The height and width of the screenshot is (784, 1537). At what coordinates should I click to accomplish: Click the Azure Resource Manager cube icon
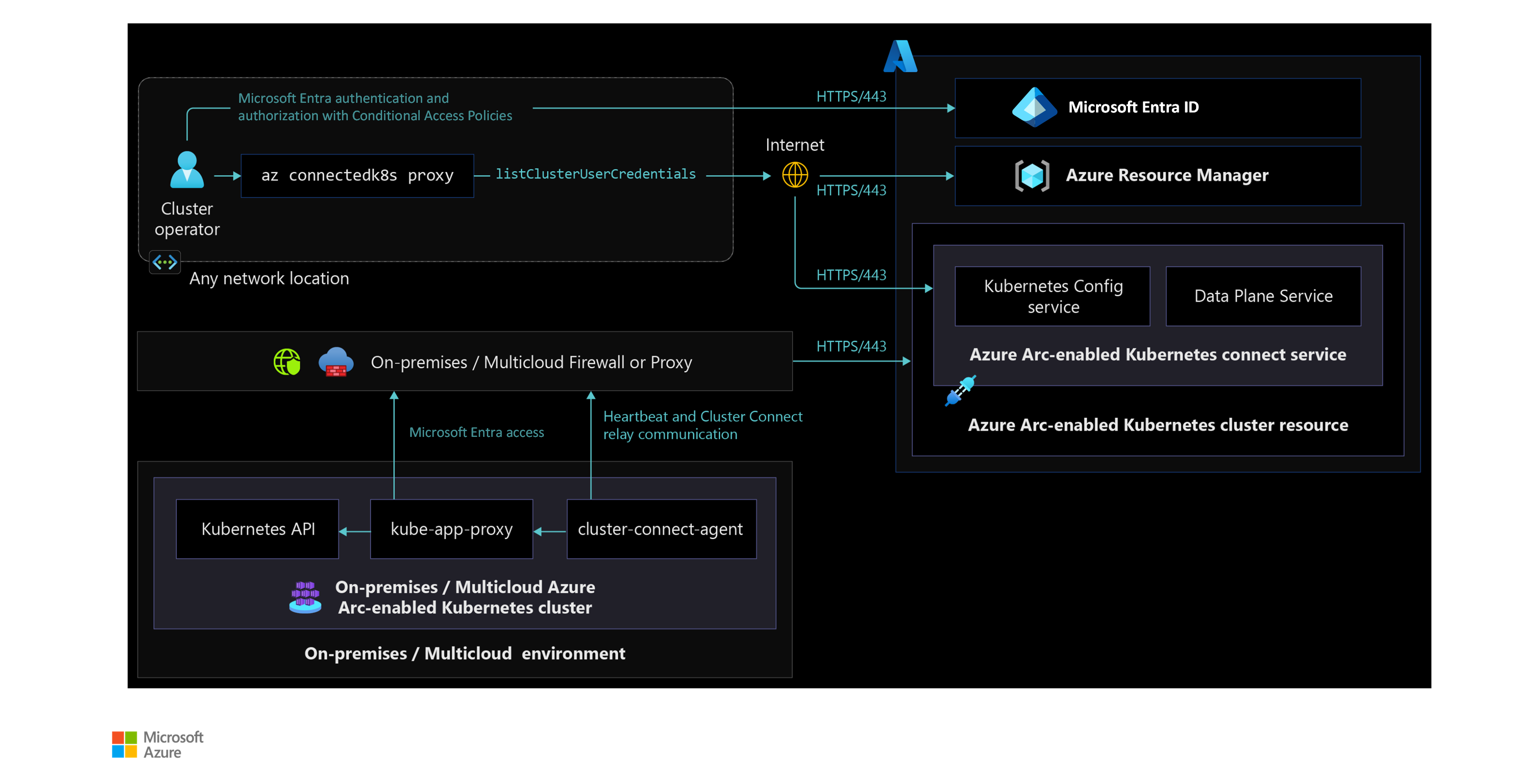coord(1032,176)
